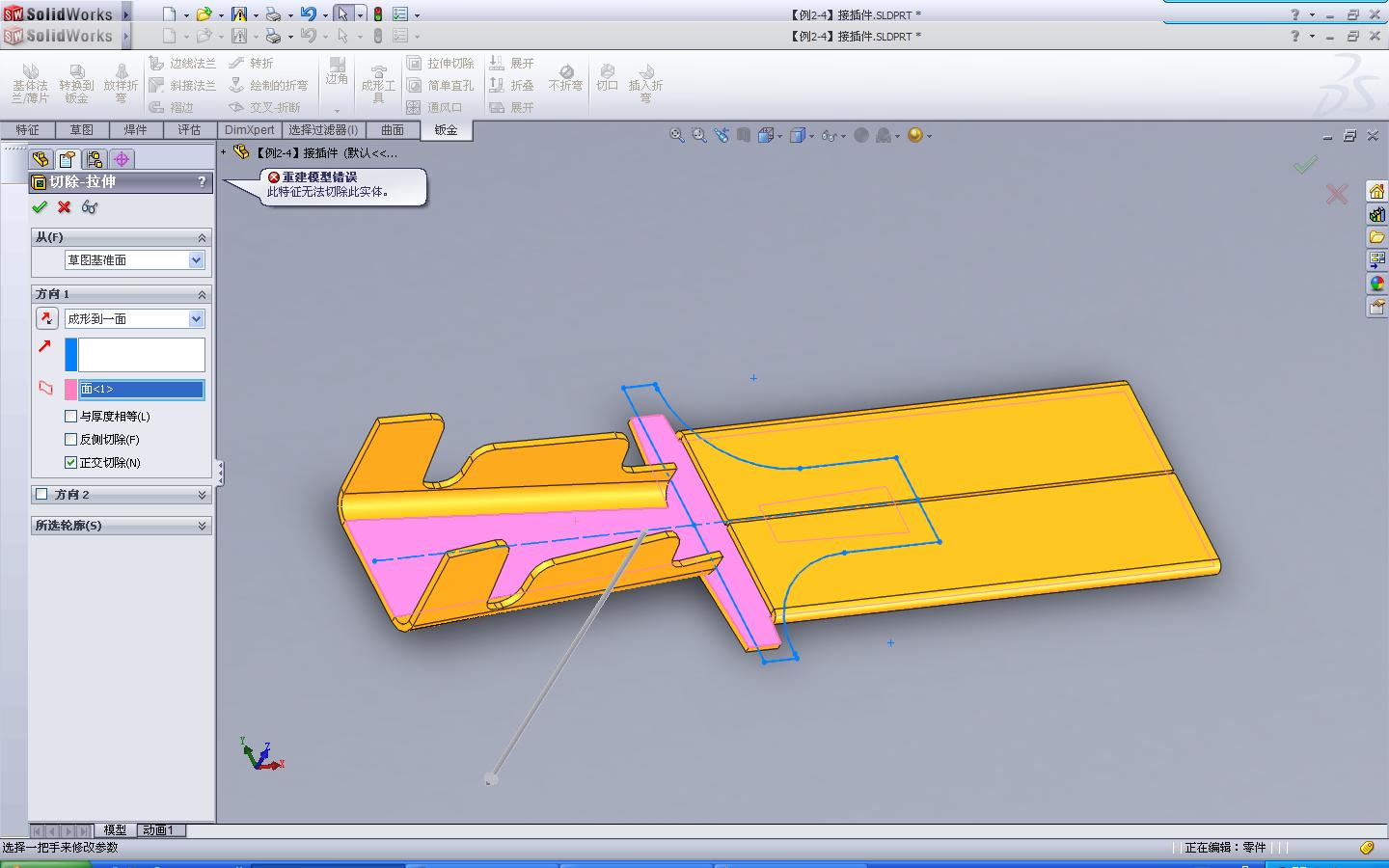Collapse the 从(F) section
The width and height of the screenshot is (1389, 868).
202,237
